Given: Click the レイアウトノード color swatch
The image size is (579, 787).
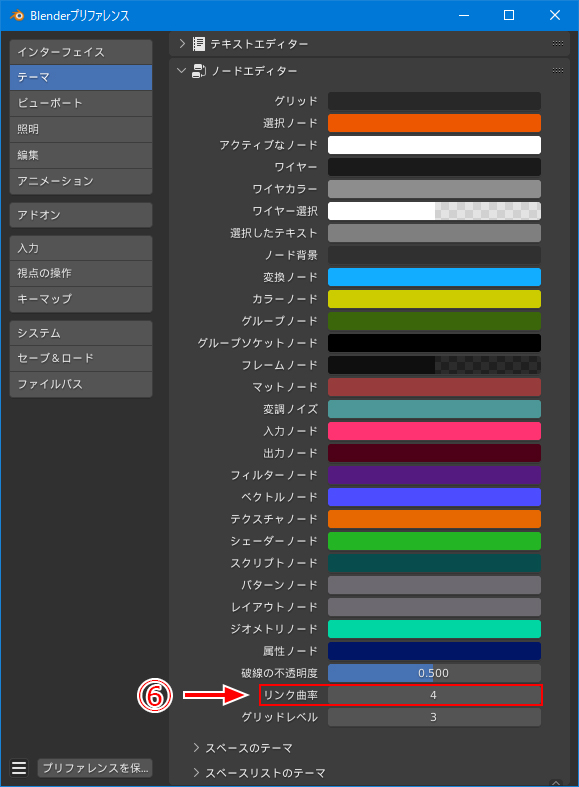Looking at the screenshot, I should click(435, 607).
